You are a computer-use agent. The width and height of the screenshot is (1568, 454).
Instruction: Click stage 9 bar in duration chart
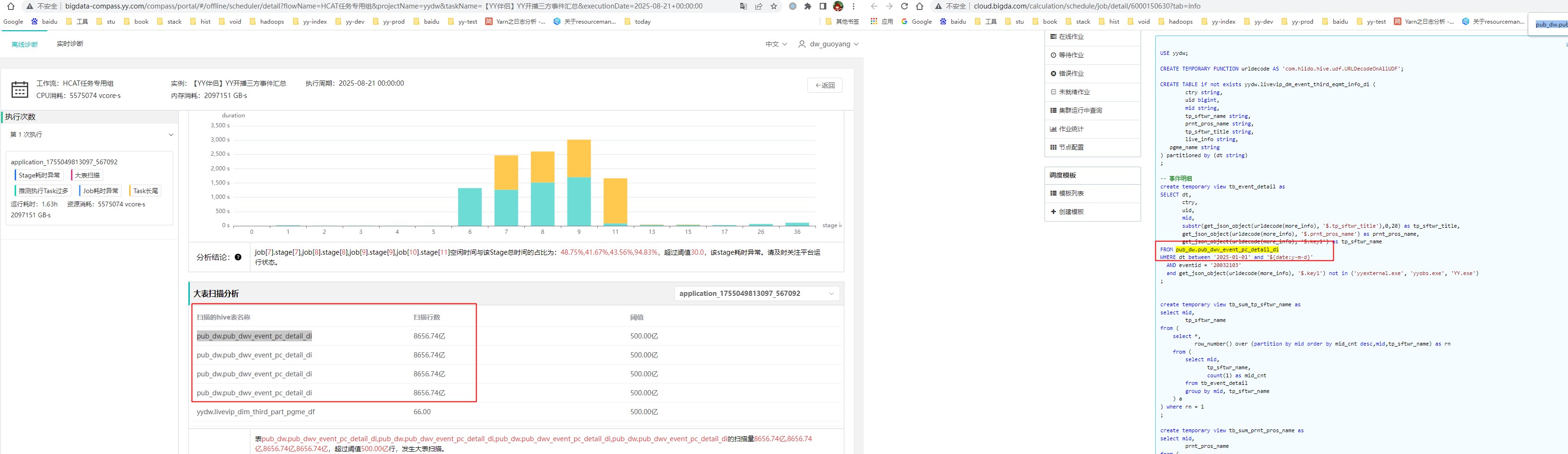point(579,183)
